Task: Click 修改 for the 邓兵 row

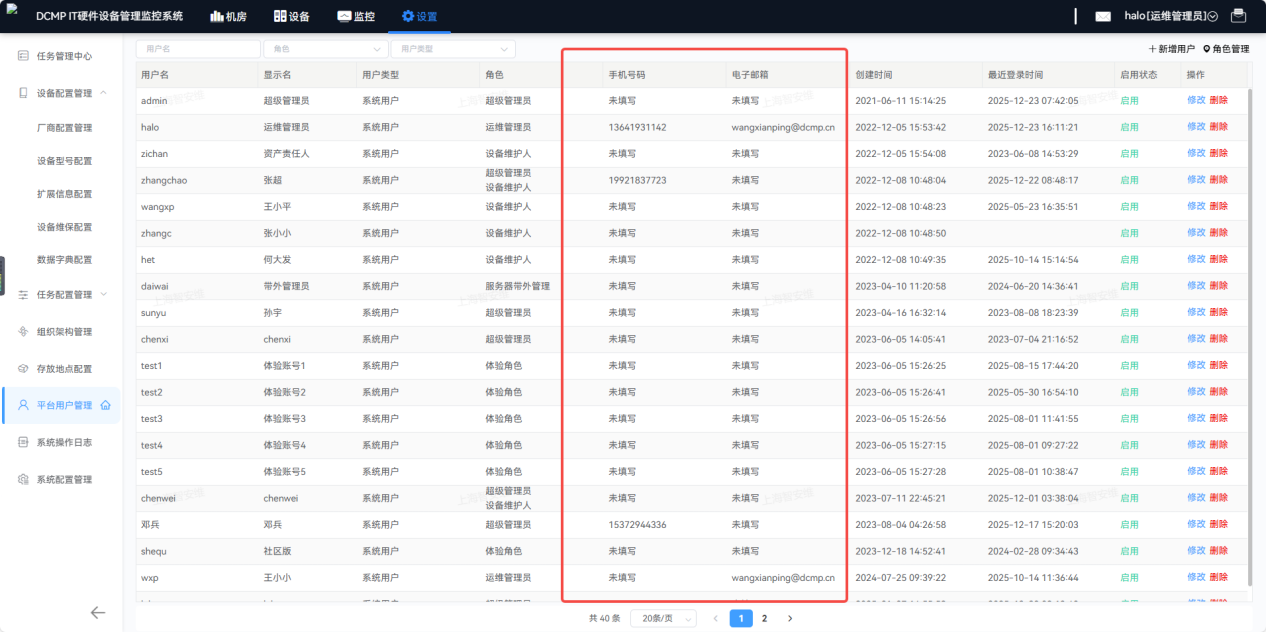Action: point(1196,524)
